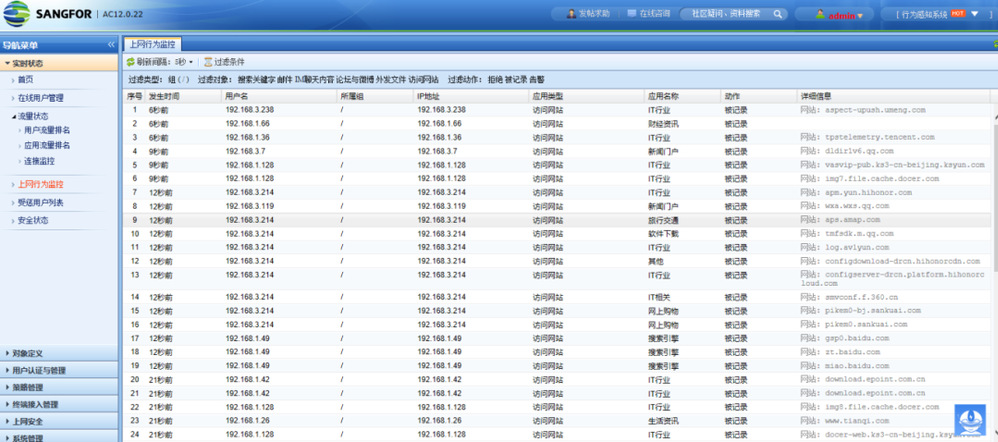The image size is (998, 442).
Task: Click the Sangfor logo icon
Action: pyautogui.click(x=15, y=15)
